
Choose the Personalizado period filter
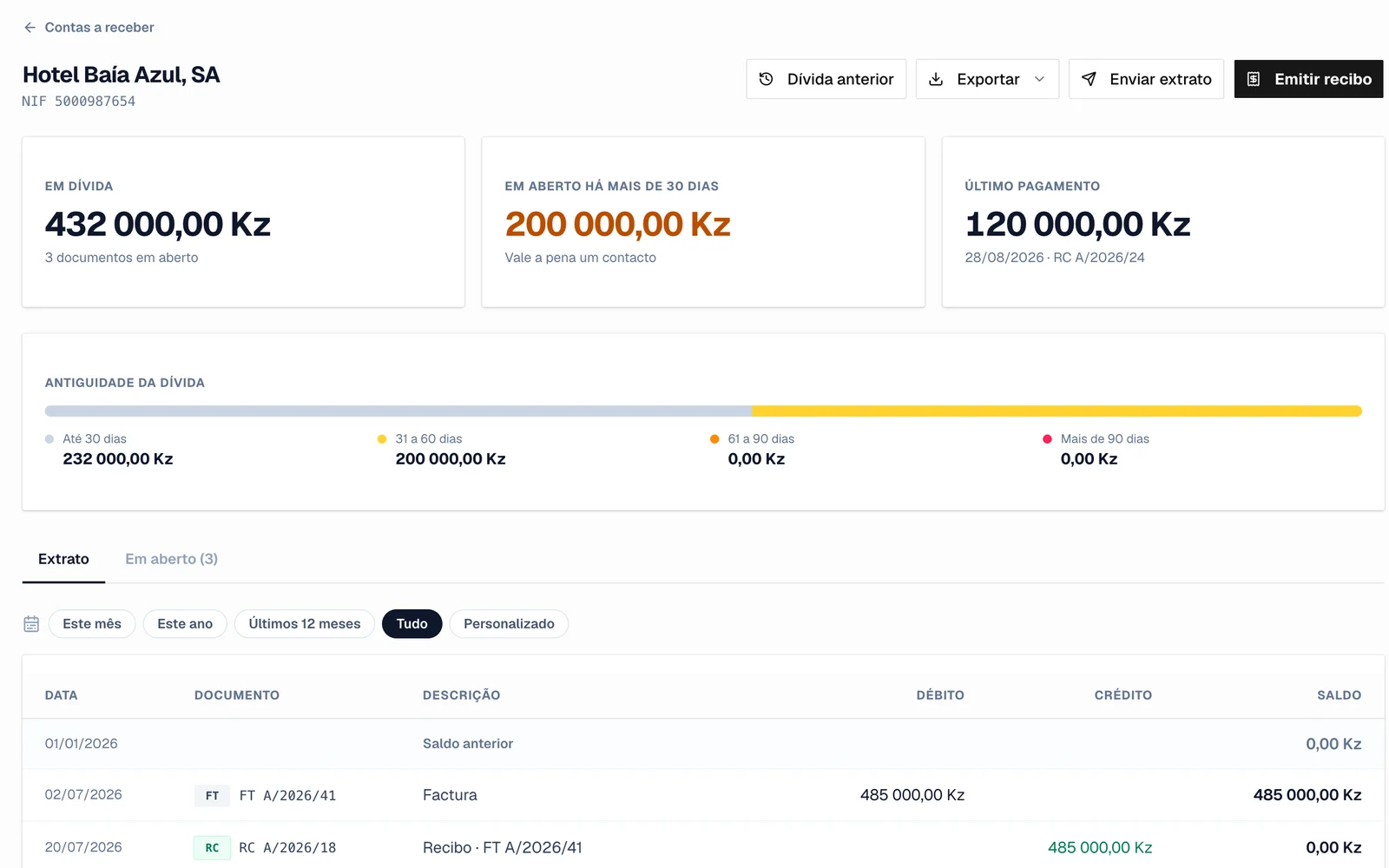pos(509,624)
